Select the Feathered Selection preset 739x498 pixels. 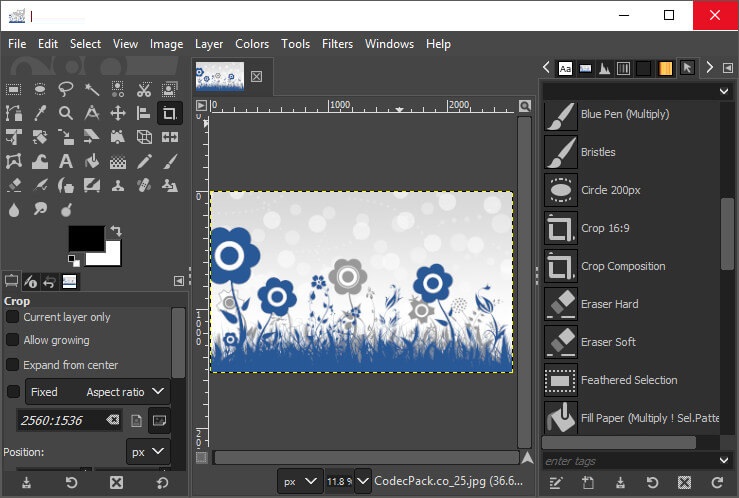click(x=628, y=380)
